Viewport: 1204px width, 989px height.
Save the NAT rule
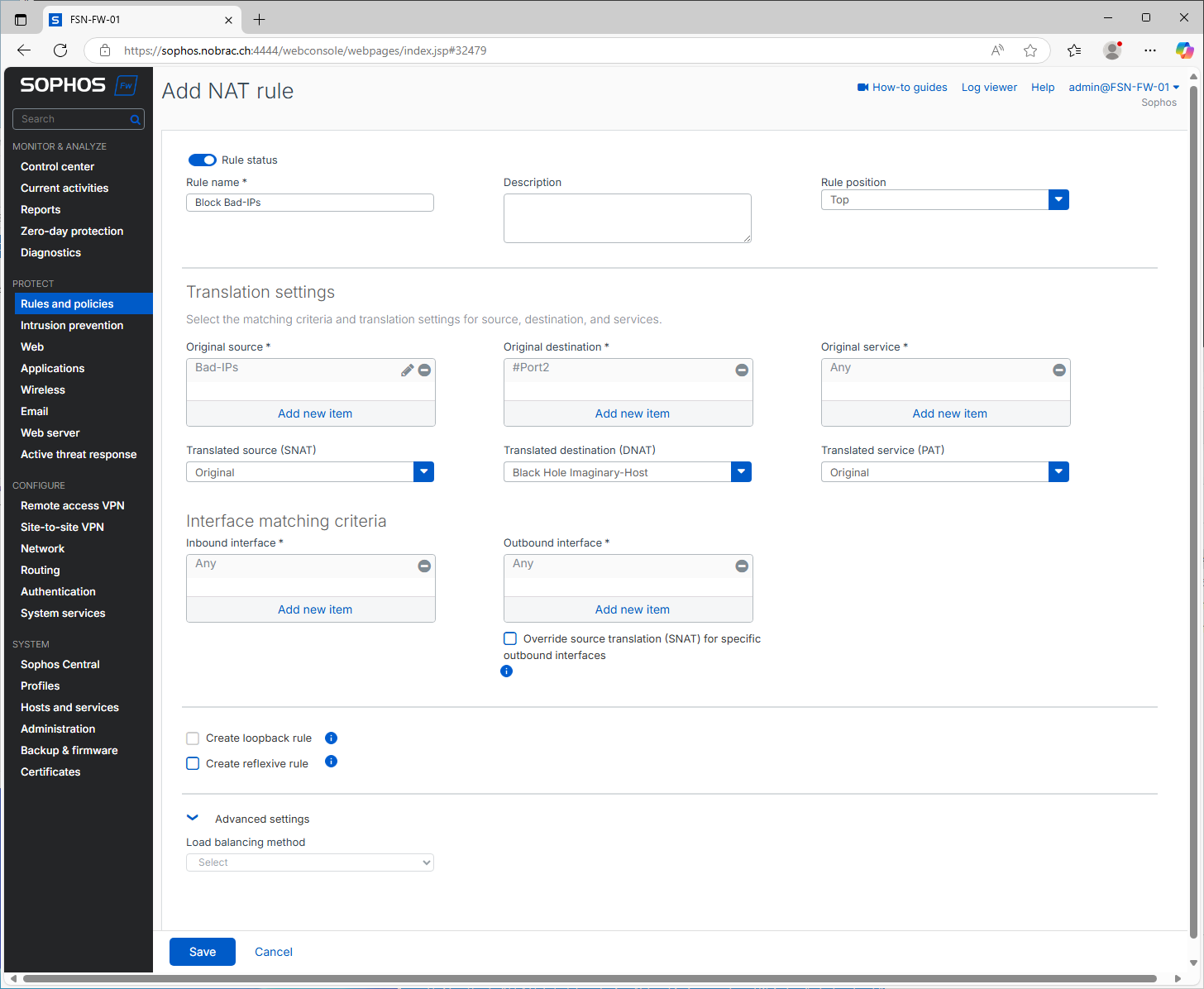[x=203, y=952]
